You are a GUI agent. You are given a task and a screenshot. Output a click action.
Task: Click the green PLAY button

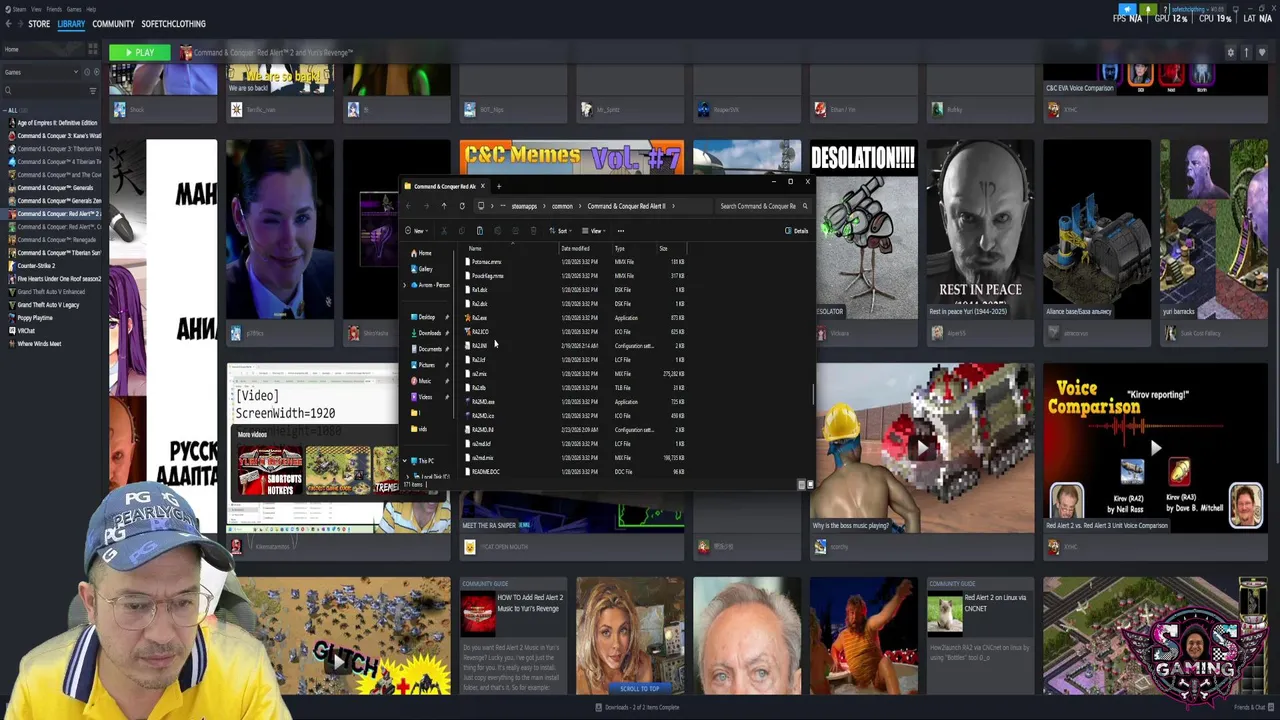point(141,53)
